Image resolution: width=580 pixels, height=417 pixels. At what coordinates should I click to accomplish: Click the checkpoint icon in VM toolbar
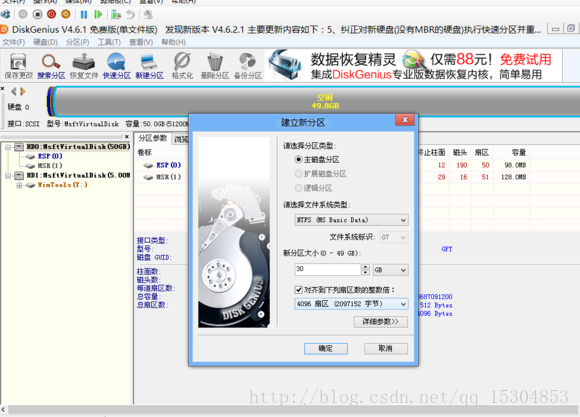click(116, 14)
